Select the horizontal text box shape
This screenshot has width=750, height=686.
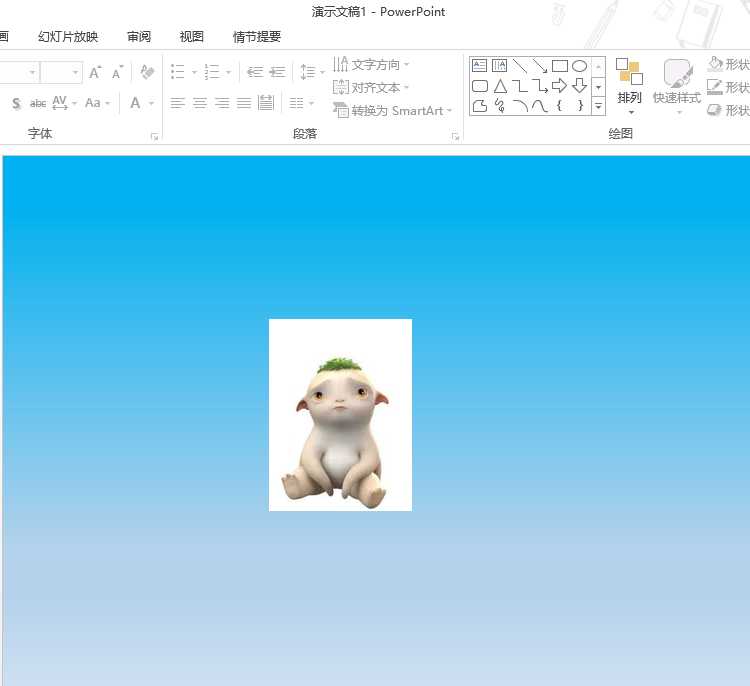click(479, 66)
